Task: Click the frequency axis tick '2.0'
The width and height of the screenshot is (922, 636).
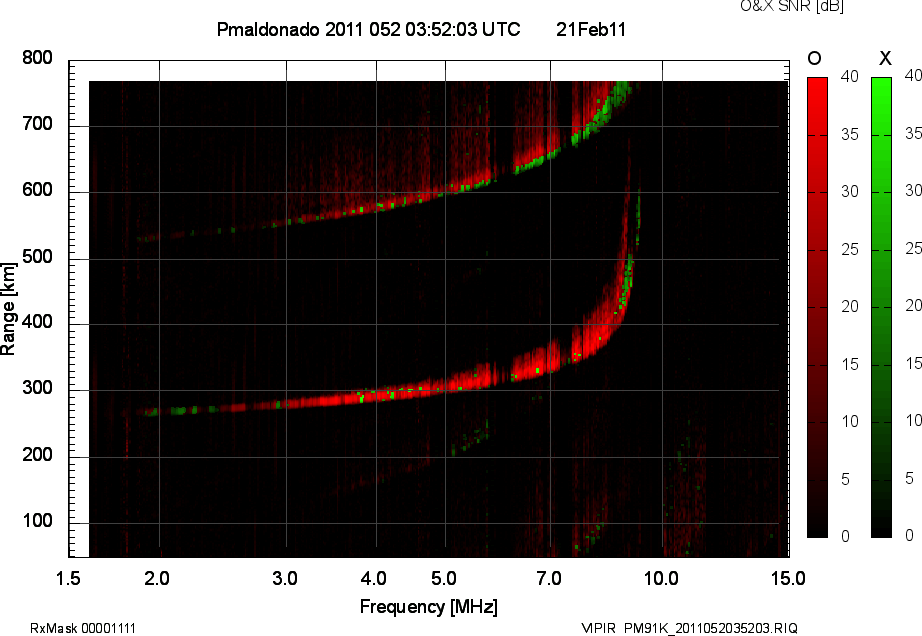Action: [x=157, y=578]
